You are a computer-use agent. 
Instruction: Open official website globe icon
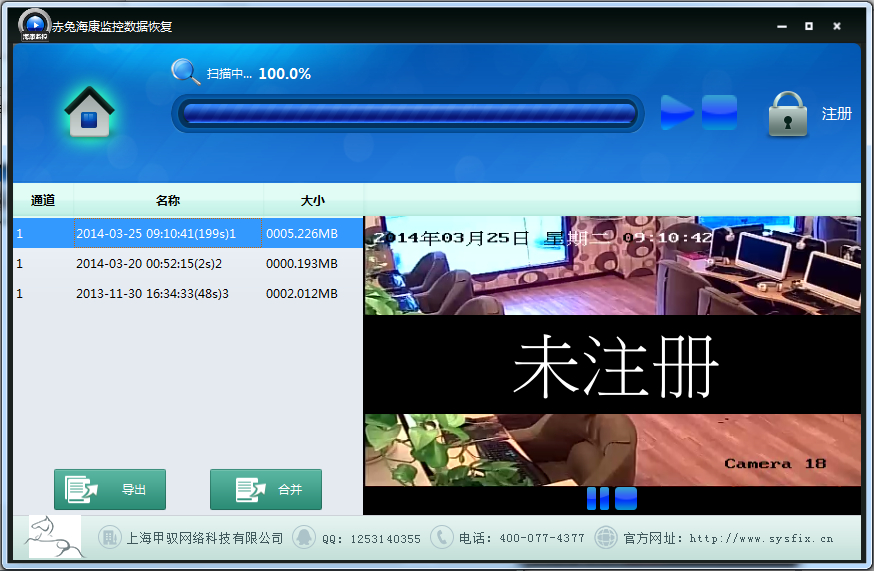point(606,538)
